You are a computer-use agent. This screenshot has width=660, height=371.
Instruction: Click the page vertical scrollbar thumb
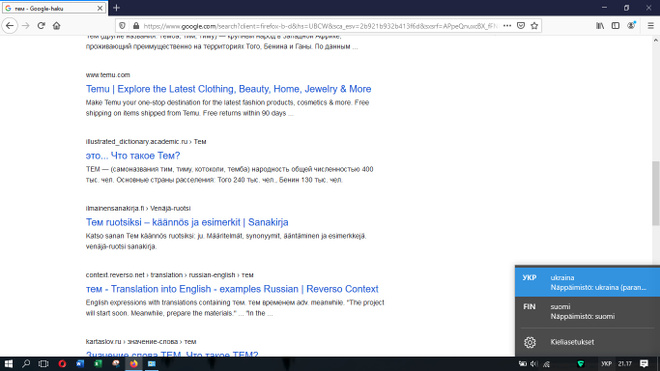click(656, 194)
